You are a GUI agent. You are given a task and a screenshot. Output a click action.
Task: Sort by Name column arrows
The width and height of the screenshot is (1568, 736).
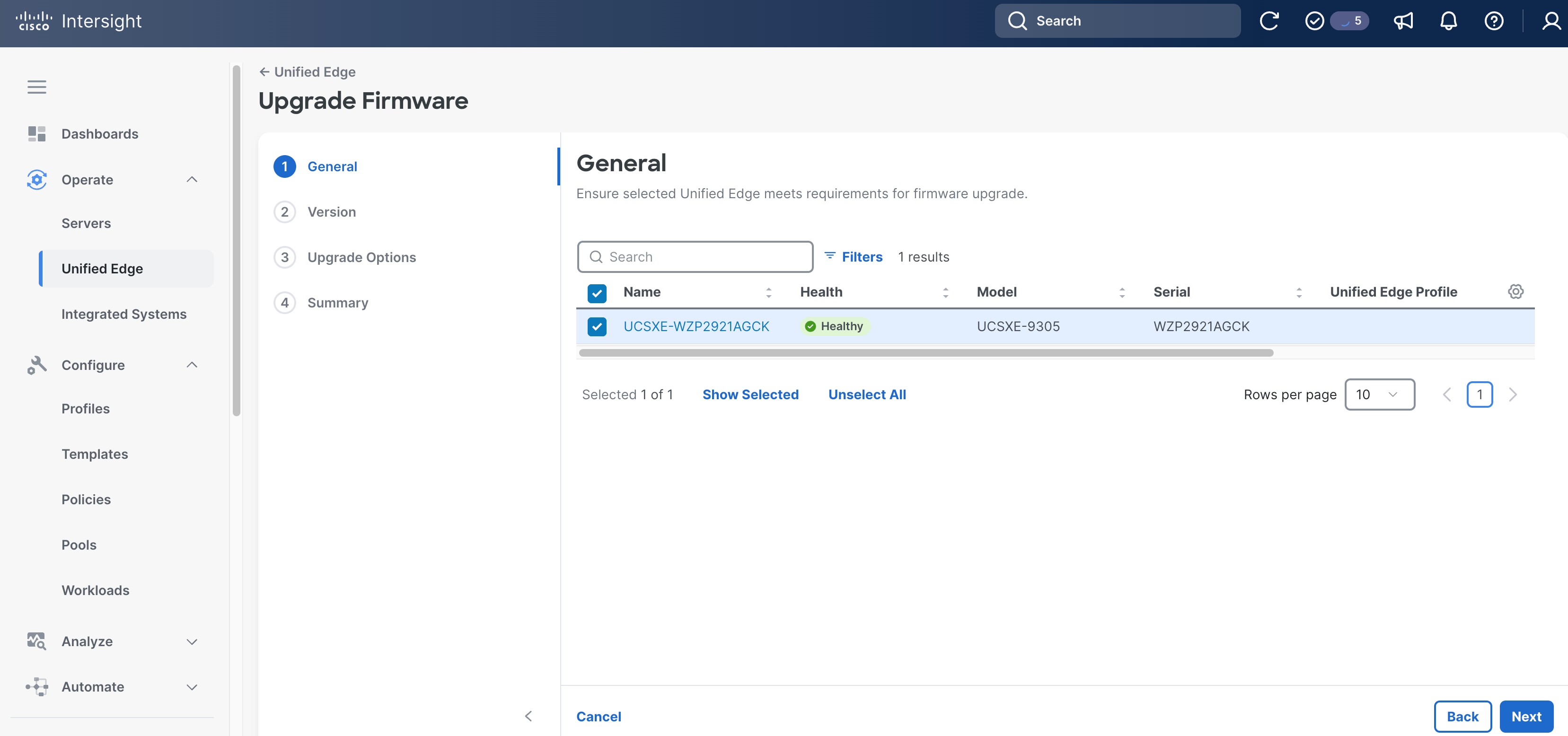pos(769,292)
